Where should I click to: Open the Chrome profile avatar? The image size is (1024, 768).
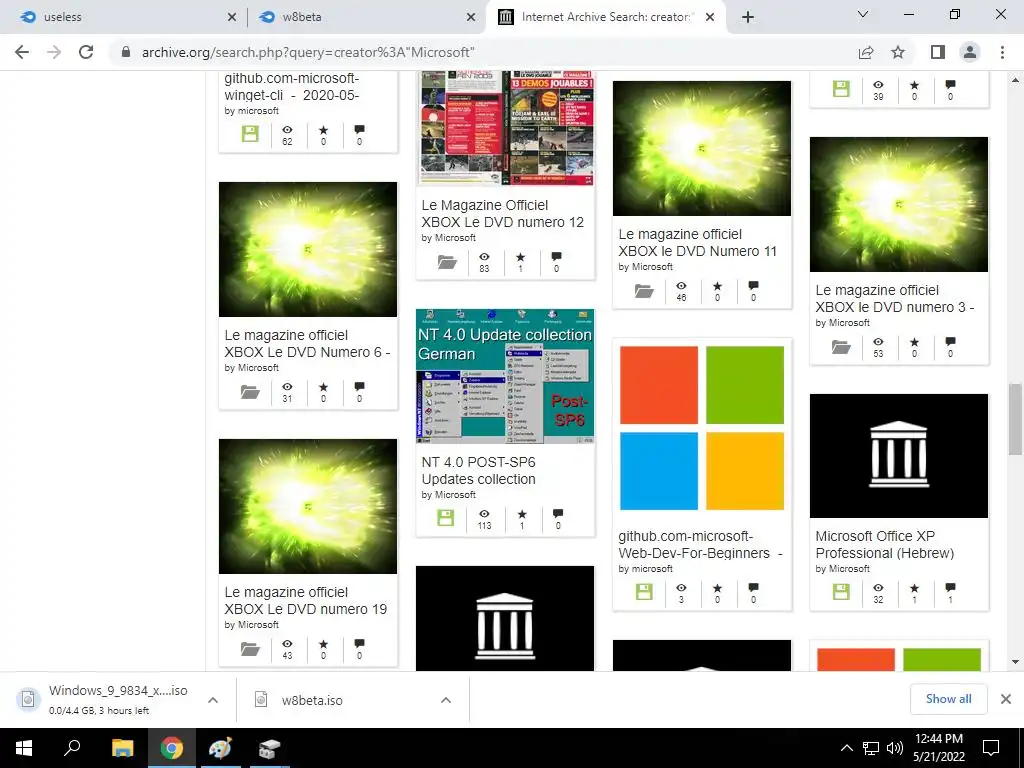pos(970,52)
